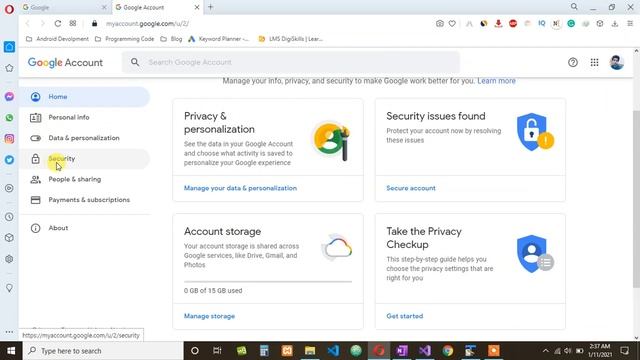
Task: Click the taskbar clock date
Action: [600, 351]
